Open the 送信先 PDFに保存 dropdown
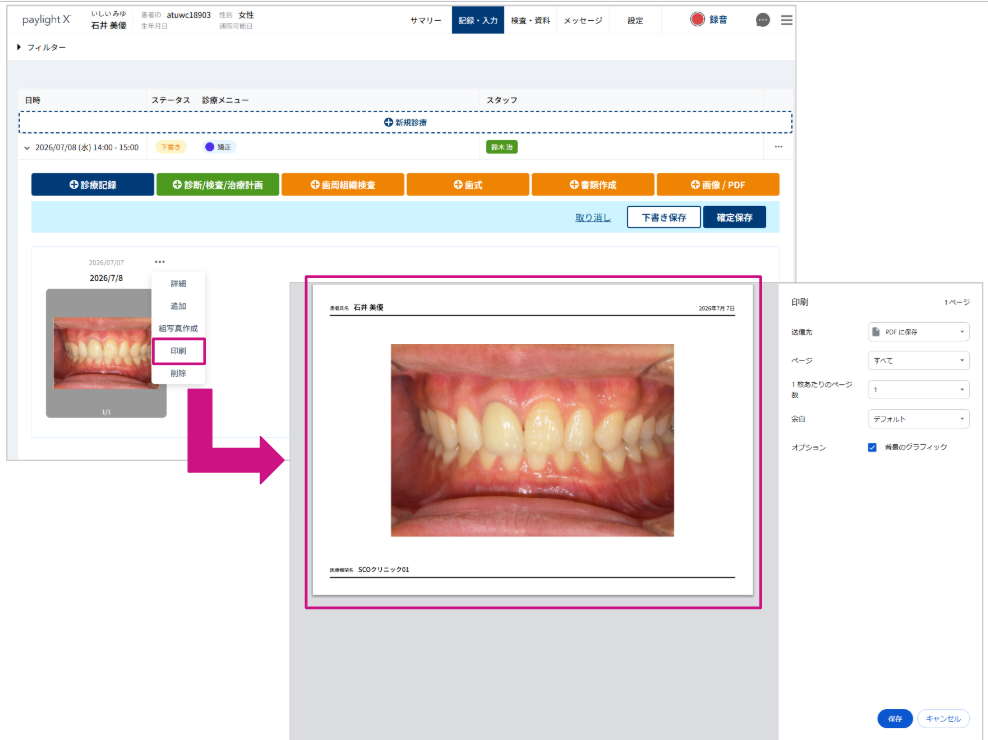 pyautogui.click(x=918, y=332)
